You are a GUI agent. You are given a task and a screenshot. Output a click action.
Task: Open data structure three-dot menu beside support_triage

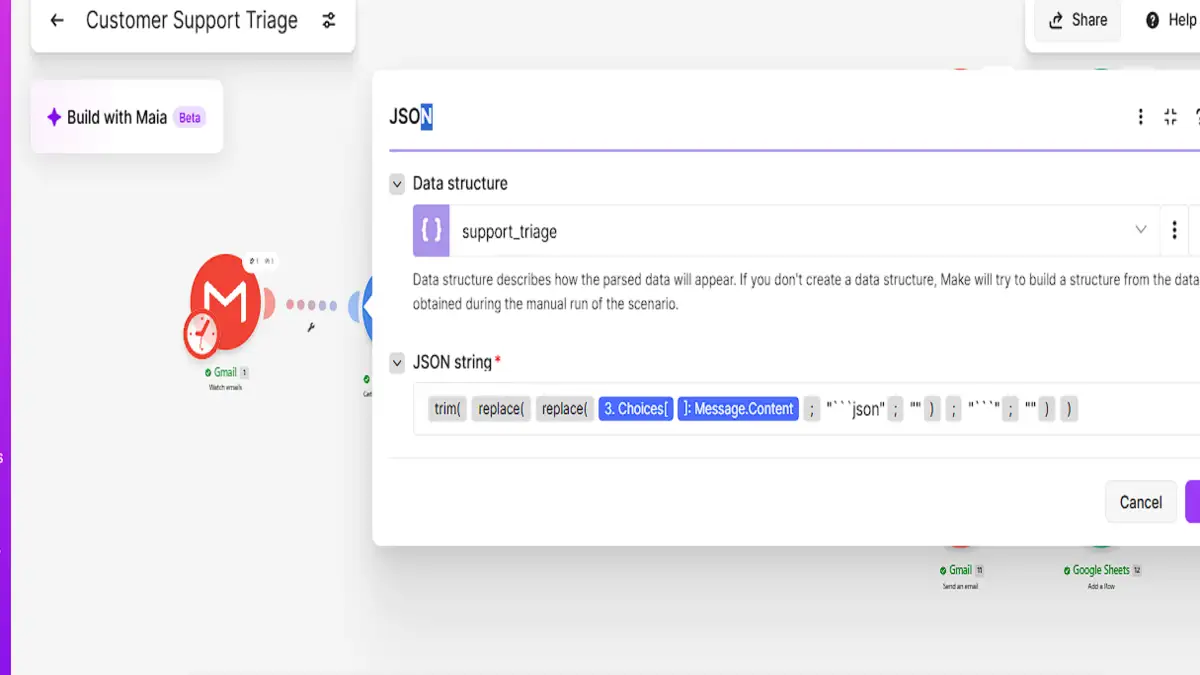pyautogui.click(x=1174, y=231)
